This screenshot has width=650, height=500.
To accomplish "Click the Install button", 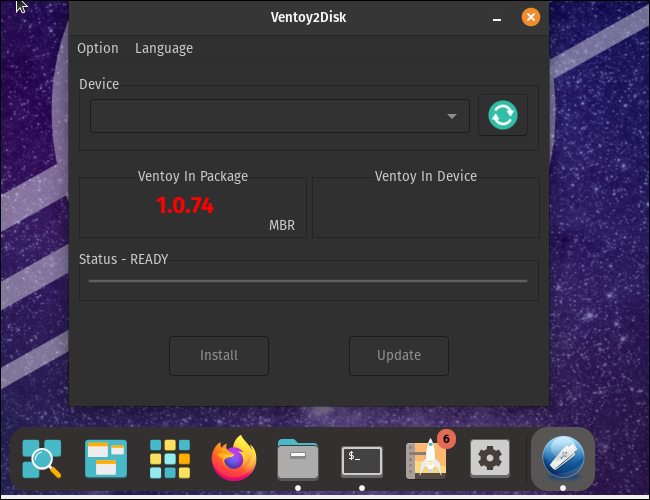I will click(219, 356).
